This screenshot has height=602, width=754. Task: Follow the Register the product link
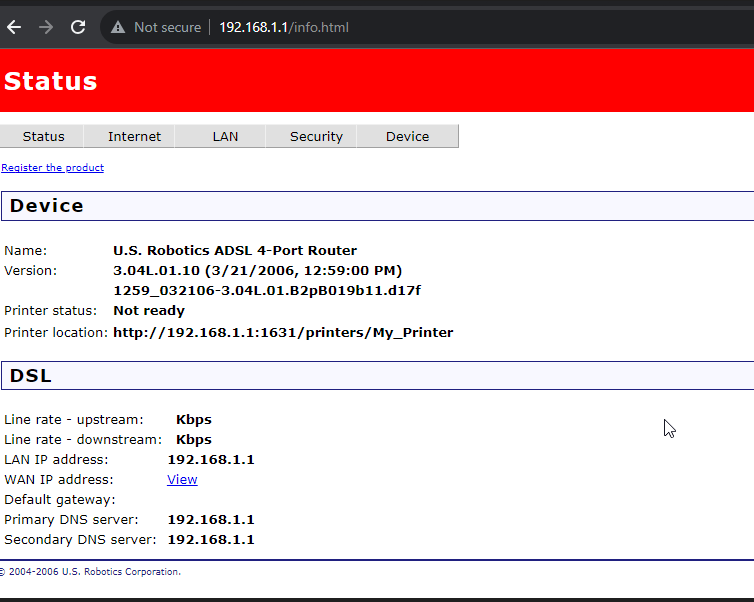coord(52,167)
